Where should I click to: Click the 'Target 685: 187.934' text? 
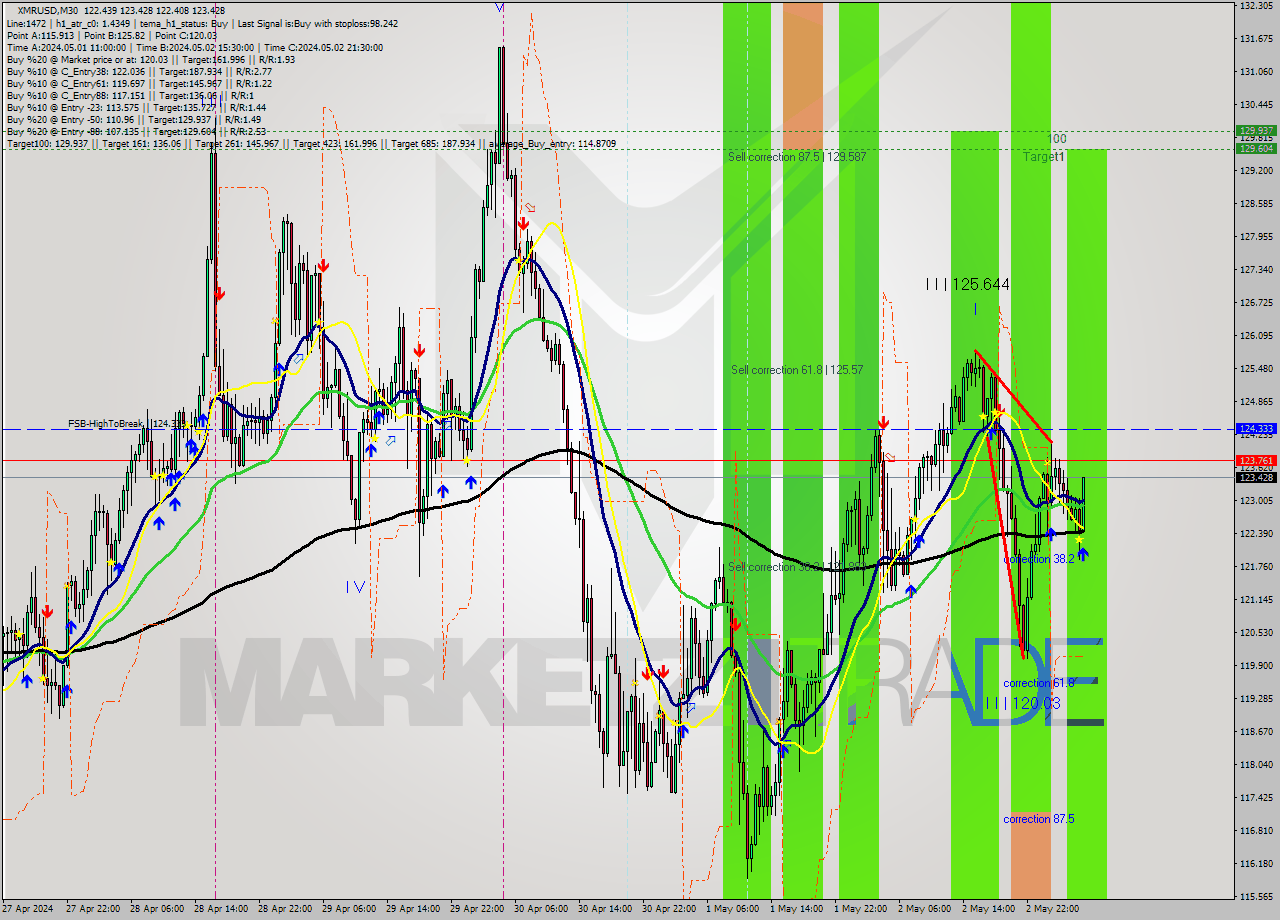[433, 144]
